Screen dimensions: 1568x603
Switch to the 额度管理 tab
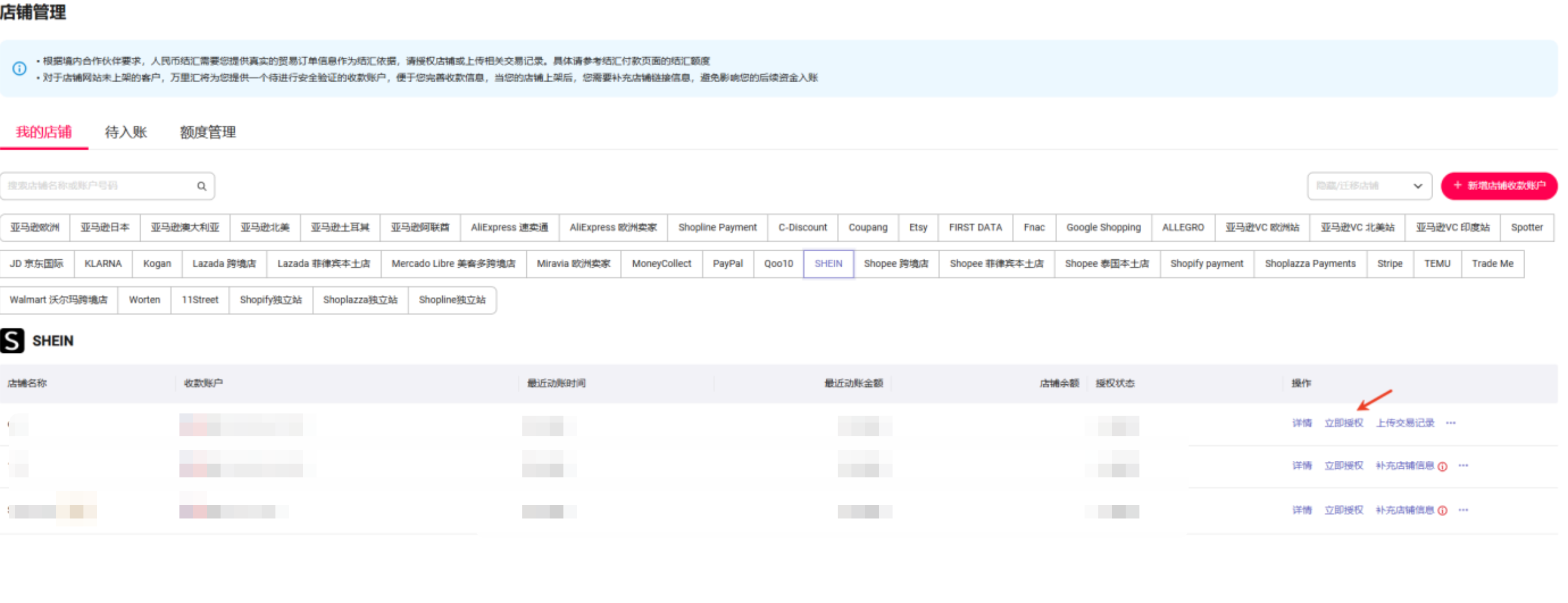tap(207, 132)
